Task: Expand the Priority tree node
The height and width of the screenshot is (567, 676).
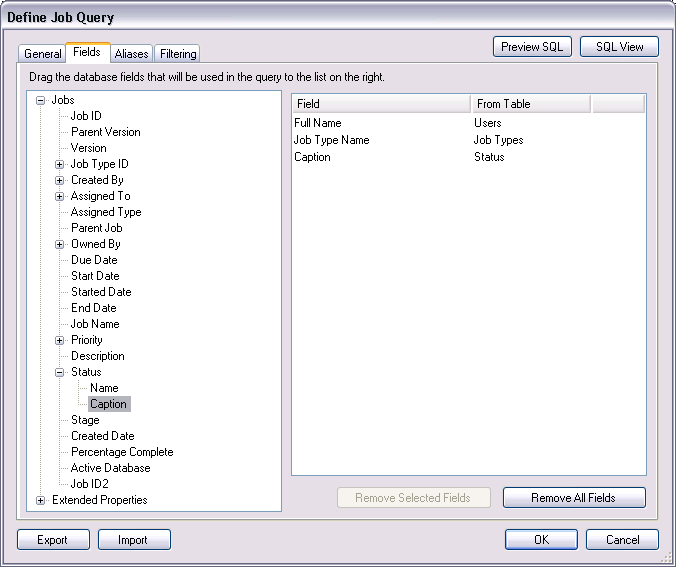Action: pyautogui.click(x=60, y=340)
